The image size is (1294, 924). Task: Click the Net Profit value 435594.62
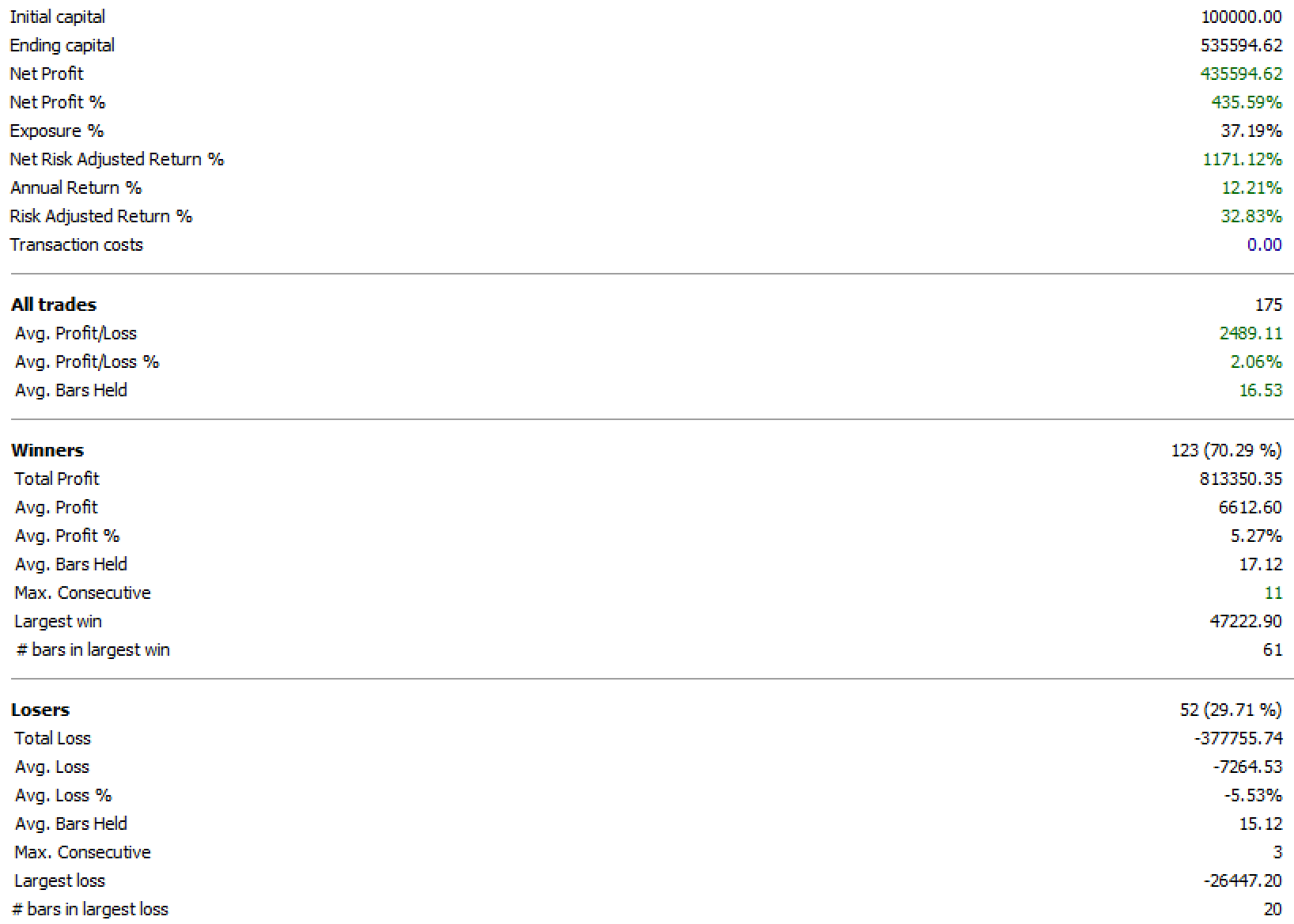tap(1240, 74)
